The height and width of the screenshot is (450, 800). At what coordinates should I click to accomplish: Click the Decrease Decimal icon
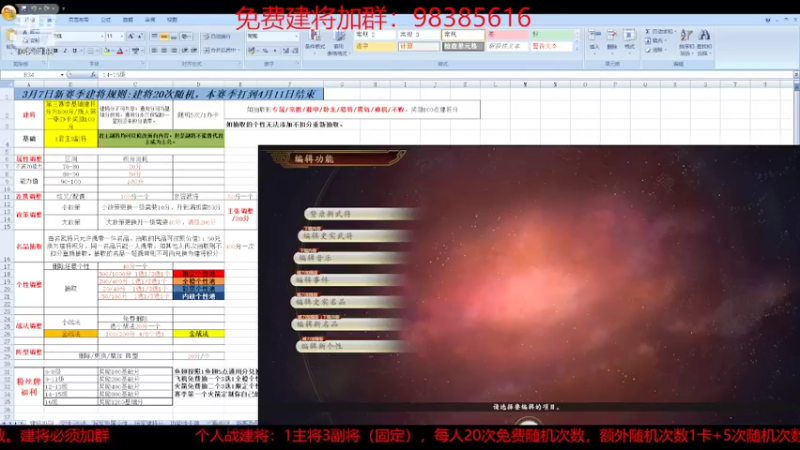[x=295, y=51]
